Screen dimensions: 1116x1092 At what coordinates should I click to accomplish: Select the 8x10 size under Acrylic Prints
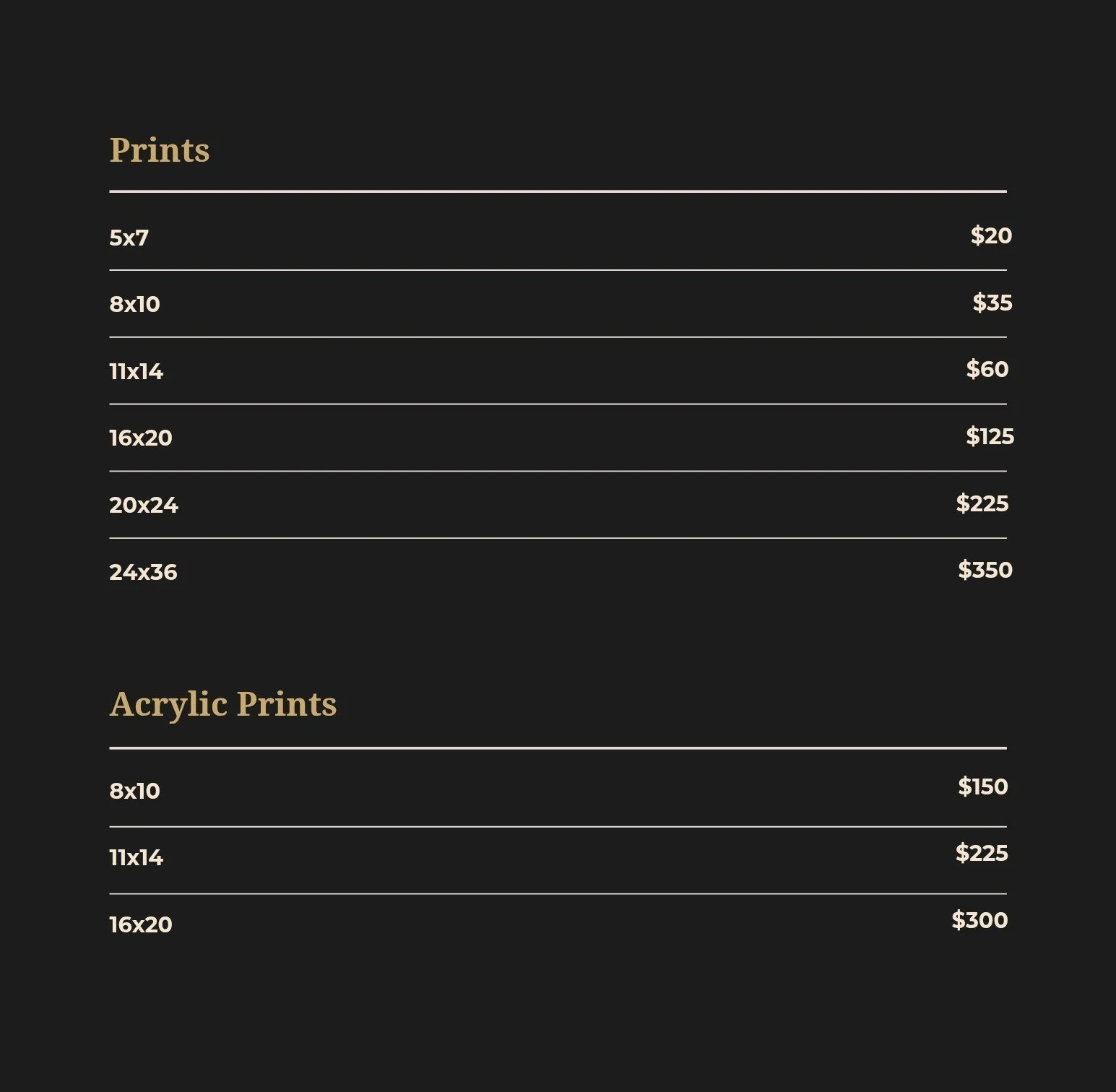tap(134, 791)
